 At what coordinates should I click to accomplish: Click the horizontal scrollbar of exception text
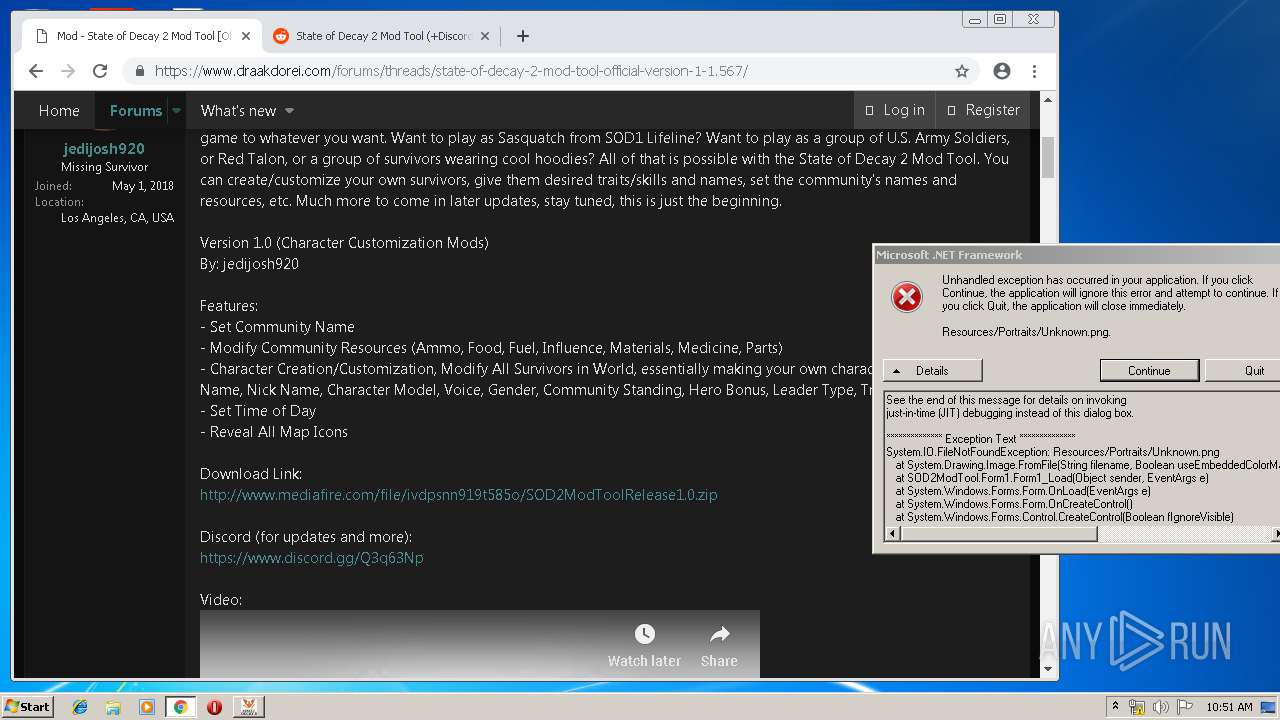(x=1000, y=534)
